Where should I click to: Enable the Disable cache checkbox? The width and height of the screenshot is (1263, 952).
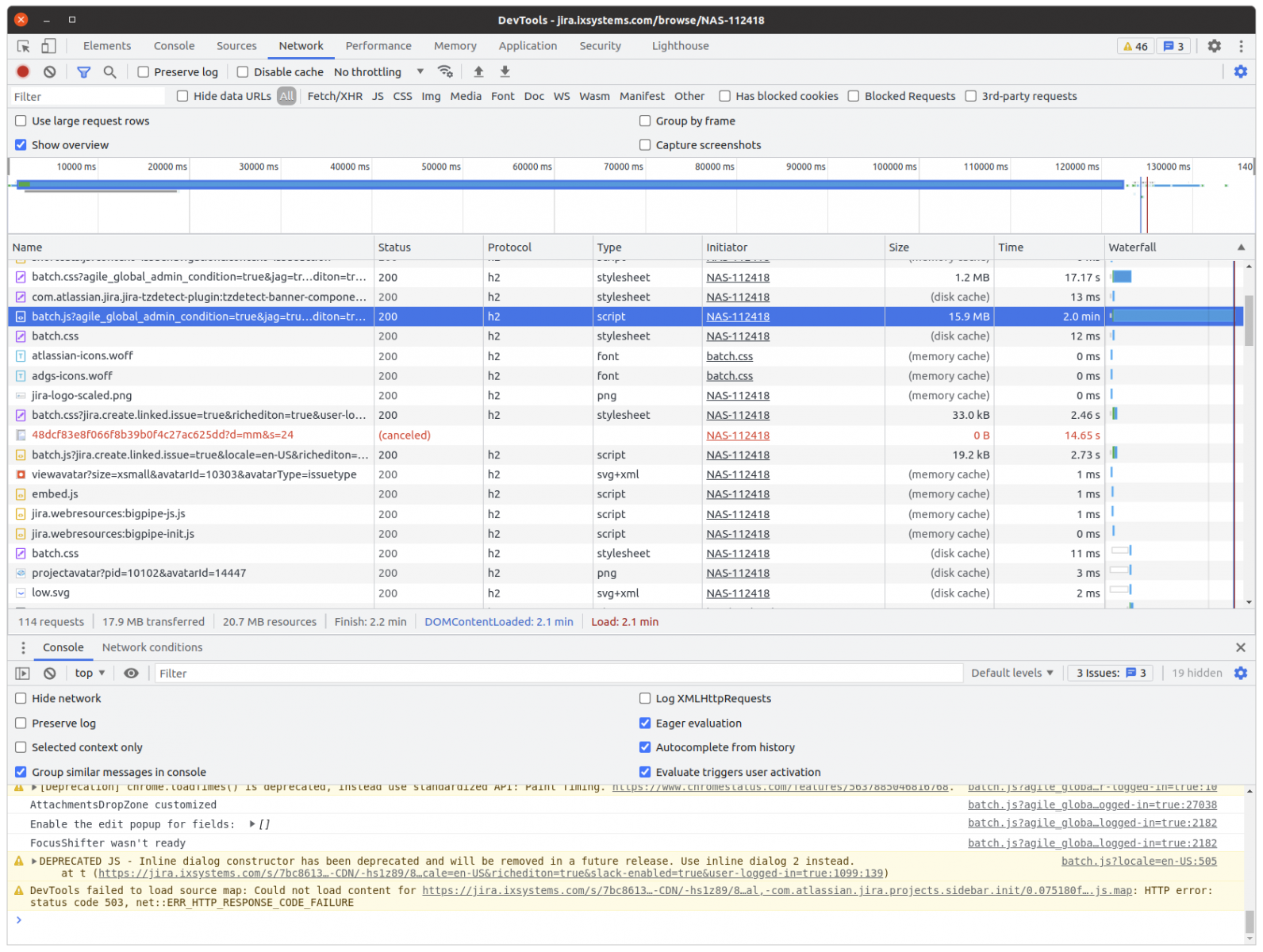click(x=243, y=72)
